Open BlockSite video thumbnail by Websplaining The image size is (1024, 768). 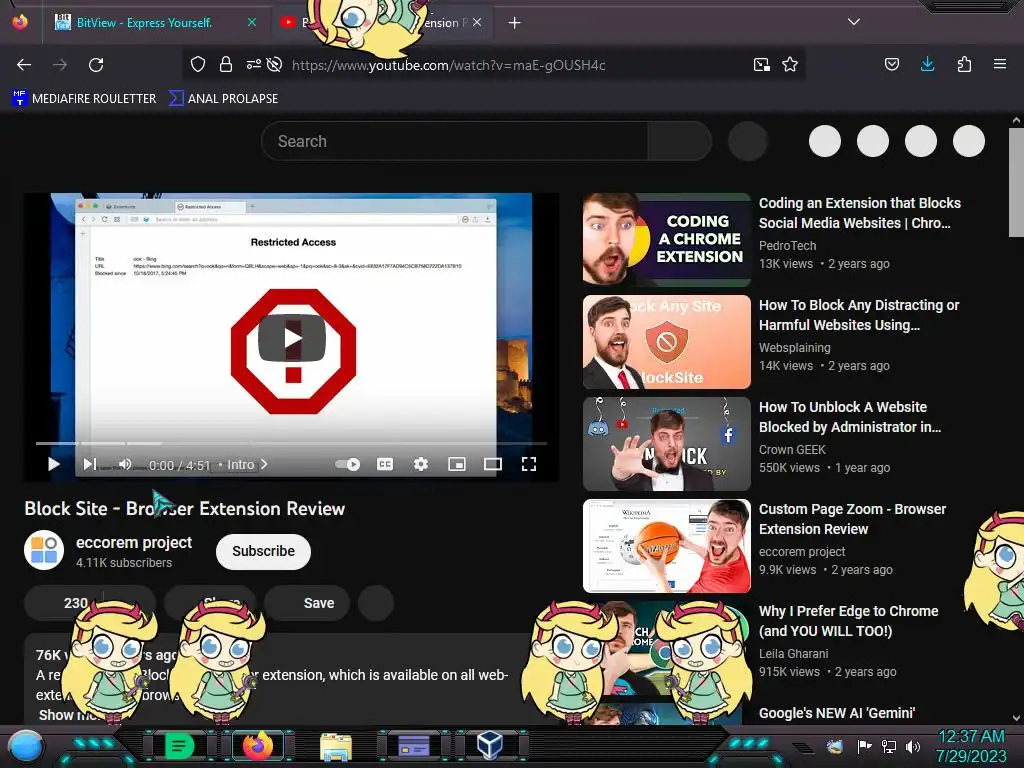click(x=667, y=342)
